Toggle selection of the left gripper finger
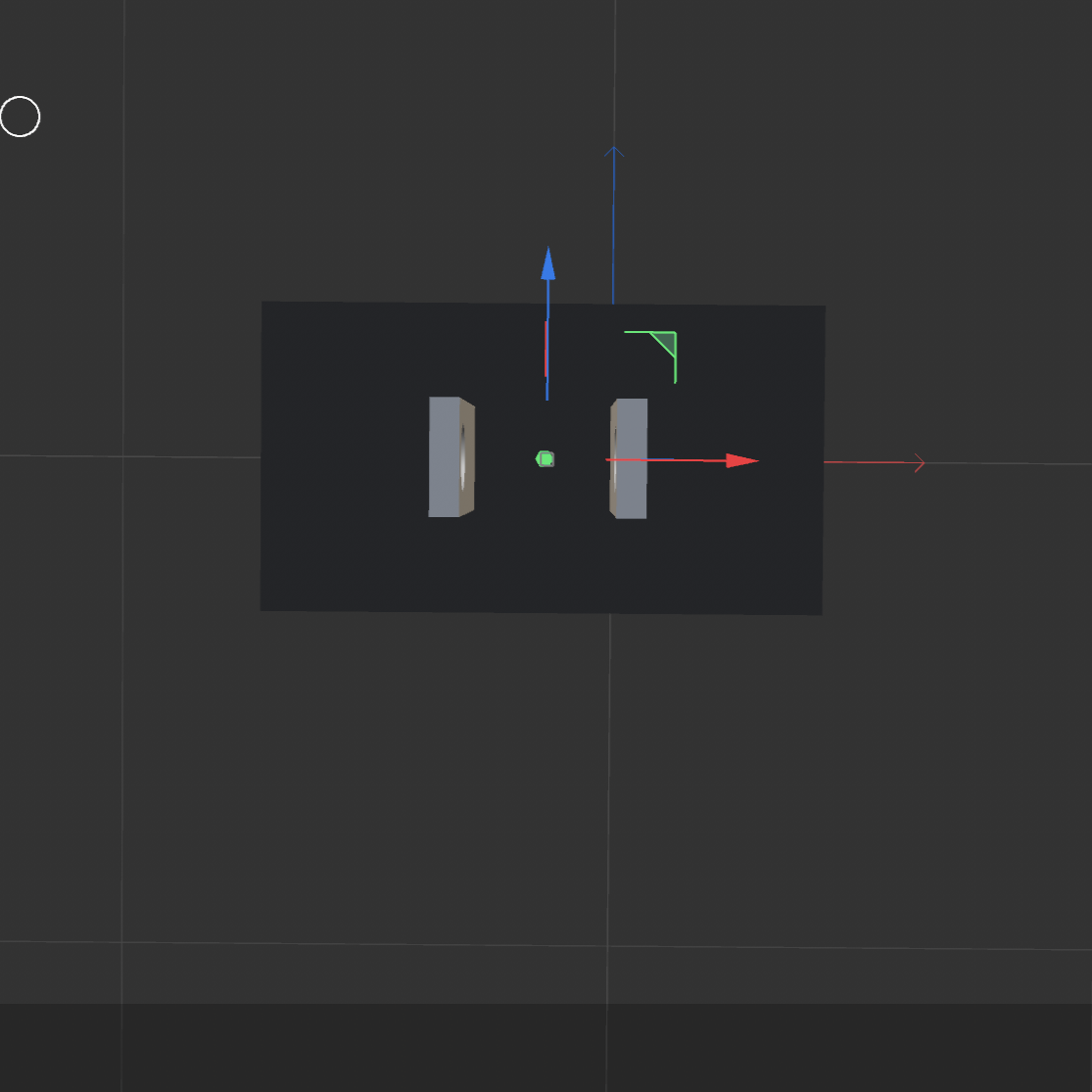1092x1092 pixels. pyautogui.click(x=451, y=455)
